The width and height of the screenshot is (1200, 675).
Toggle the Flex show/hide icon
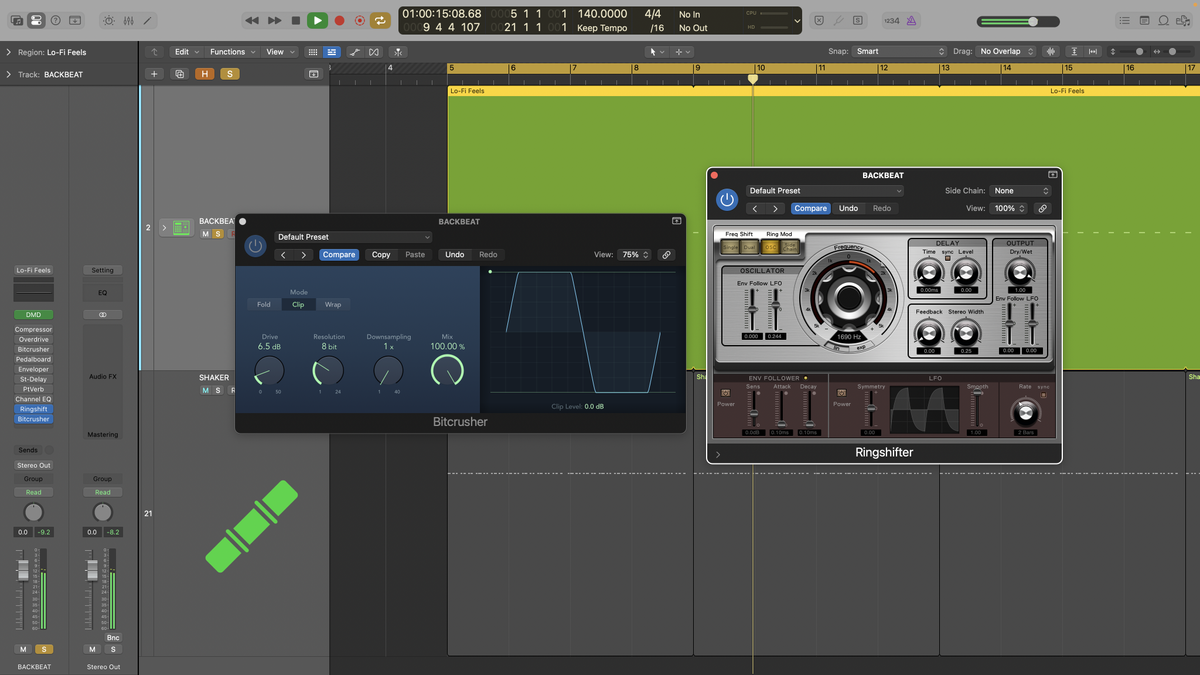pyautogui.click(x=374, y=52)
